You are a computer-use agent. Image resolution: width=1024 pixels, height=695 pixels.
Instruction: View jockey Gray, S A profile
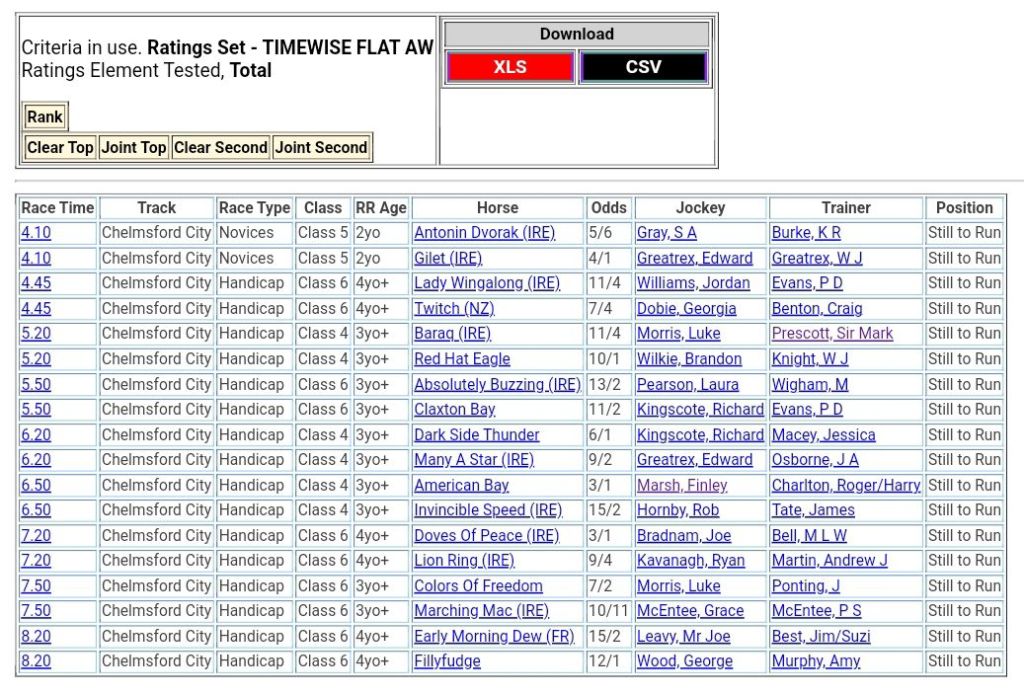coord(666,233)
